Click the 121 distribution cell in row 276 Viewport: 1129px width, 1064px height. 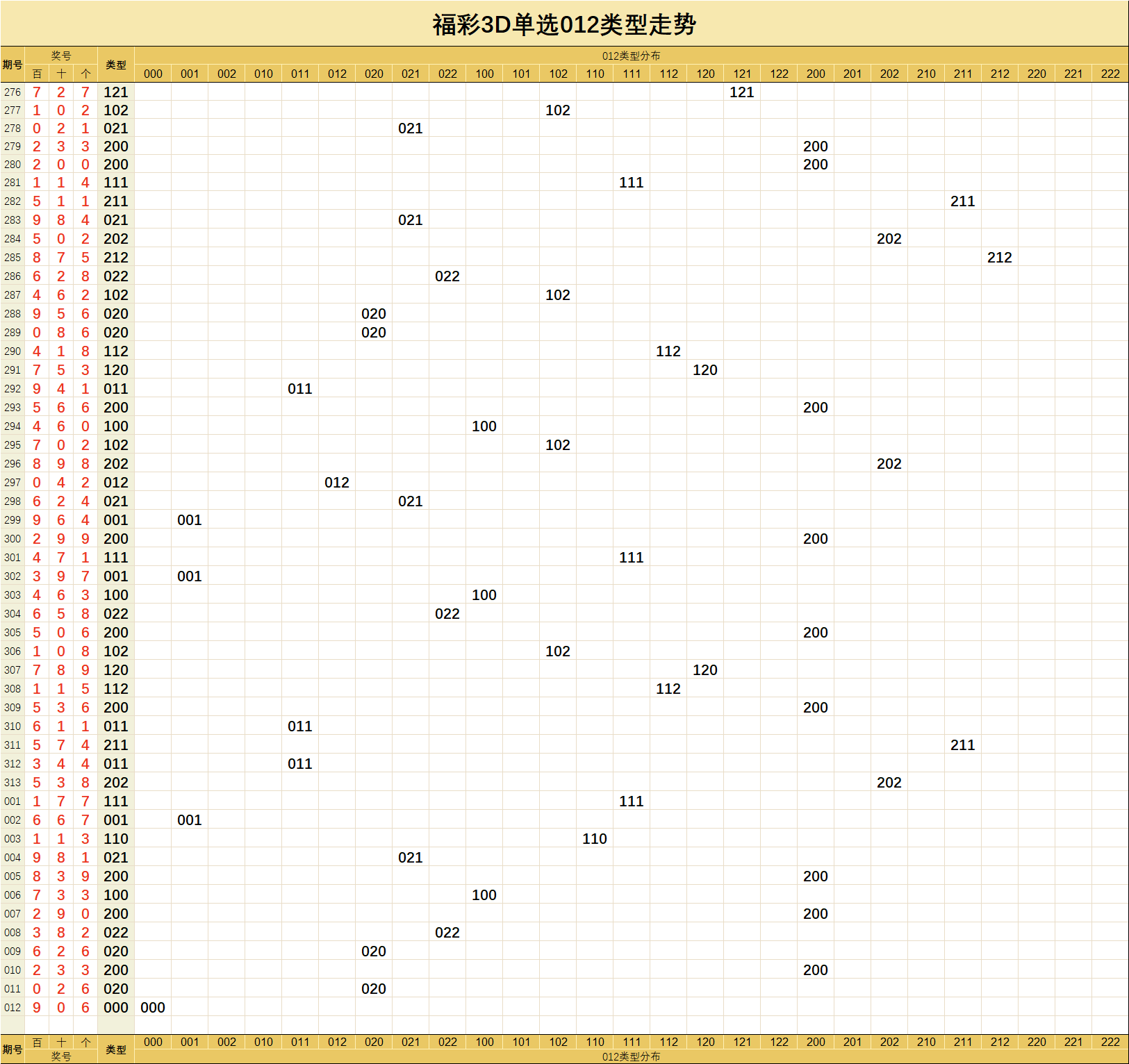point(742,92)
